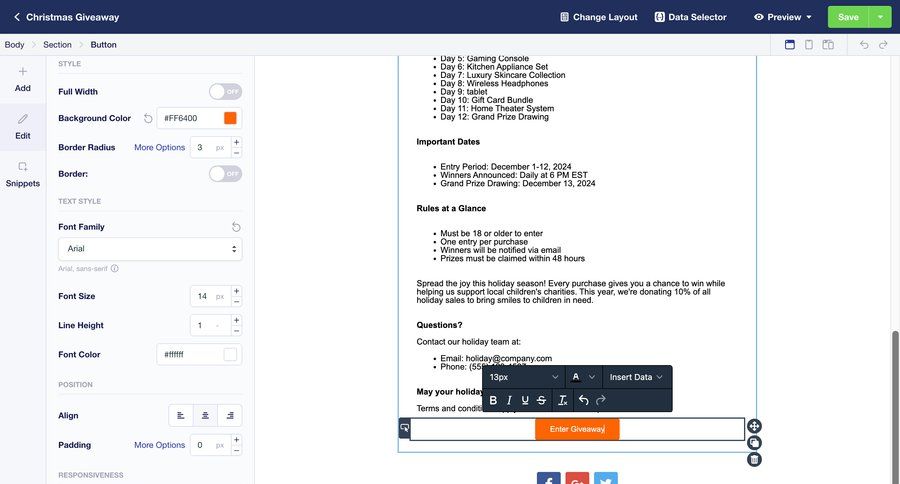Switch to split desktop-mobile view icon

pos(828,45)
